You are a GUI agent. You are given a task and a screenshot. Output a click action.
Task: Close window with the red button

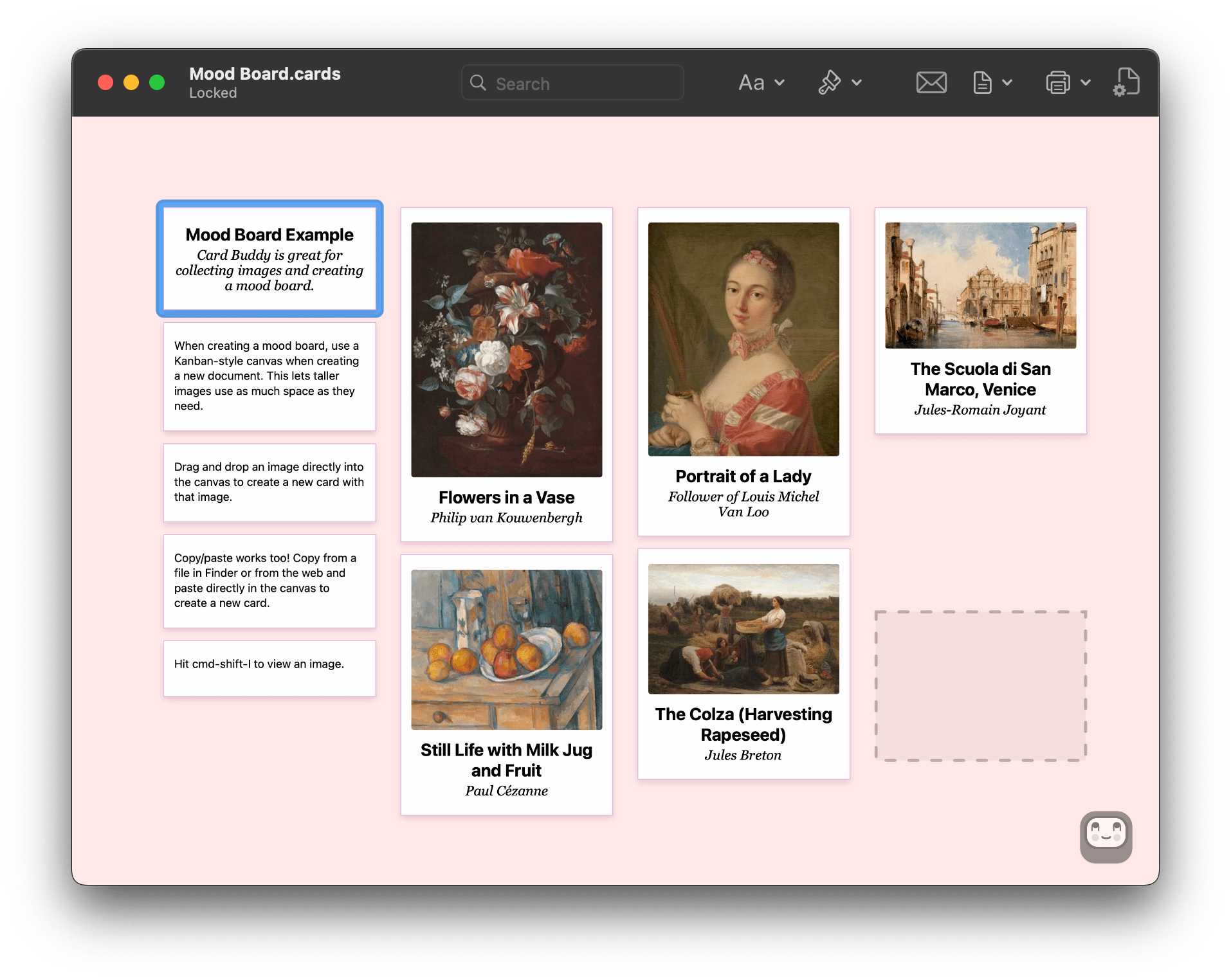pos(105,83)
